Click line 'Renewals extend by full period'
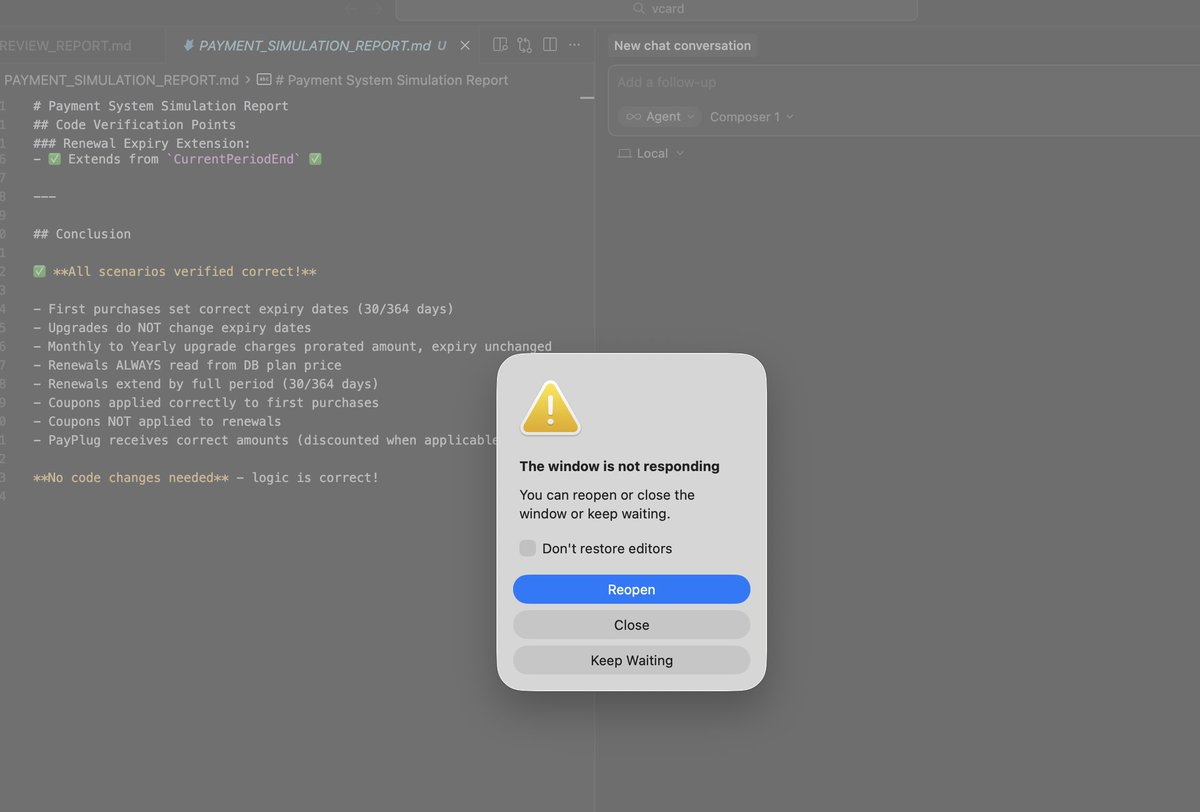The width and height of the screenshot is (1200, 812). coord(206,384)
